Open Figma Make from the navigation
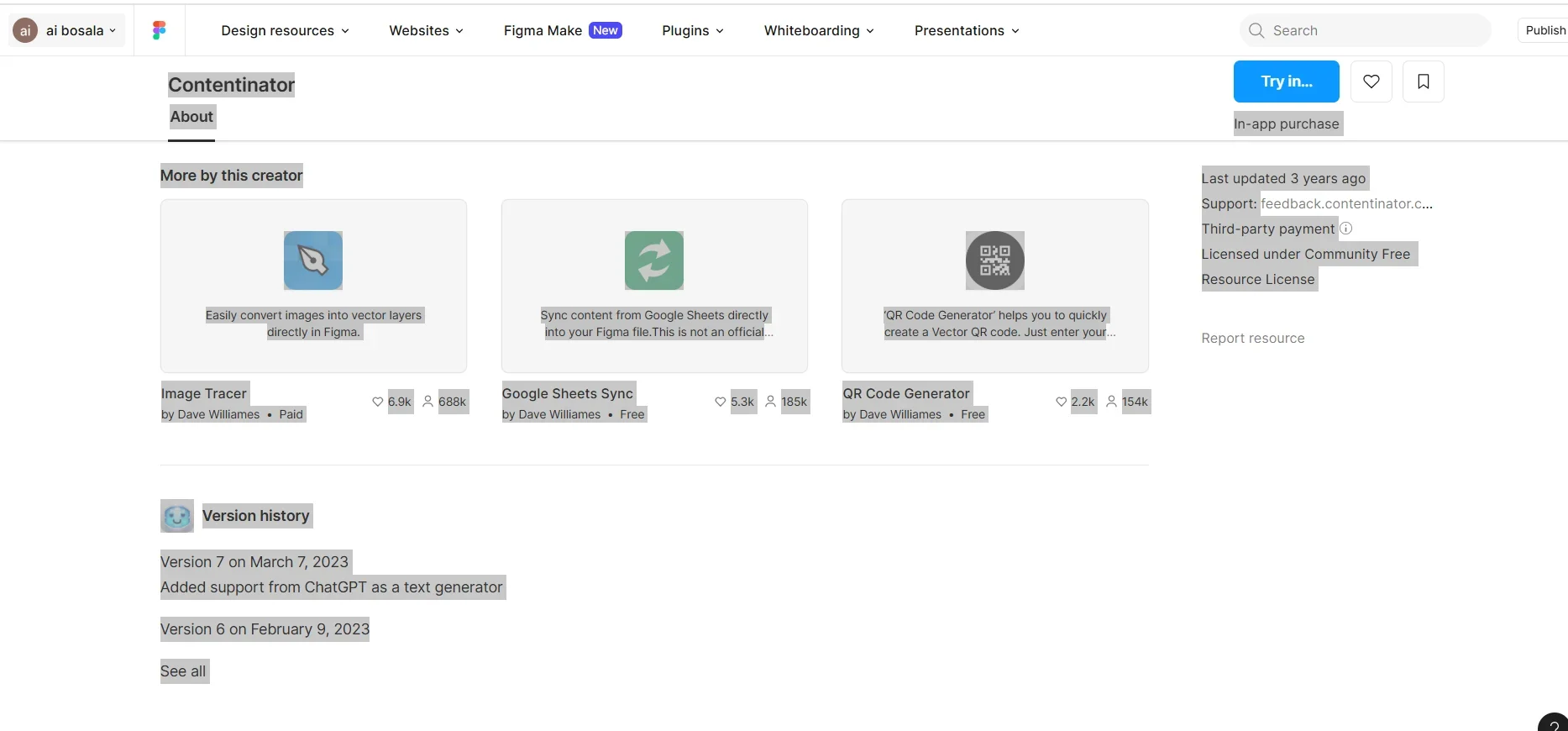This screenshot has width=1568, height=731. pos(562,30)
